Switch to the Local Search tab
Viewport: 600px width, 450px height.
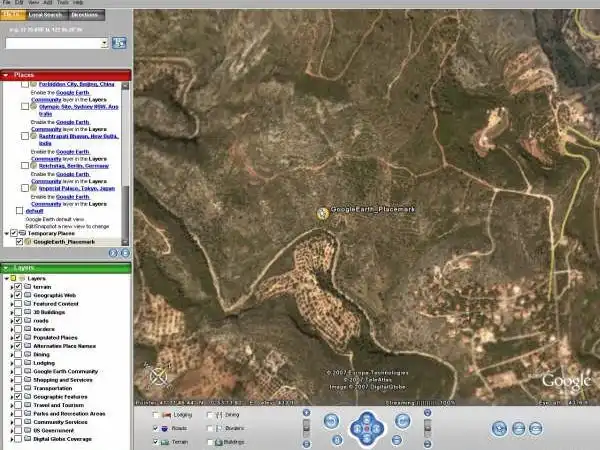[46, 15]
